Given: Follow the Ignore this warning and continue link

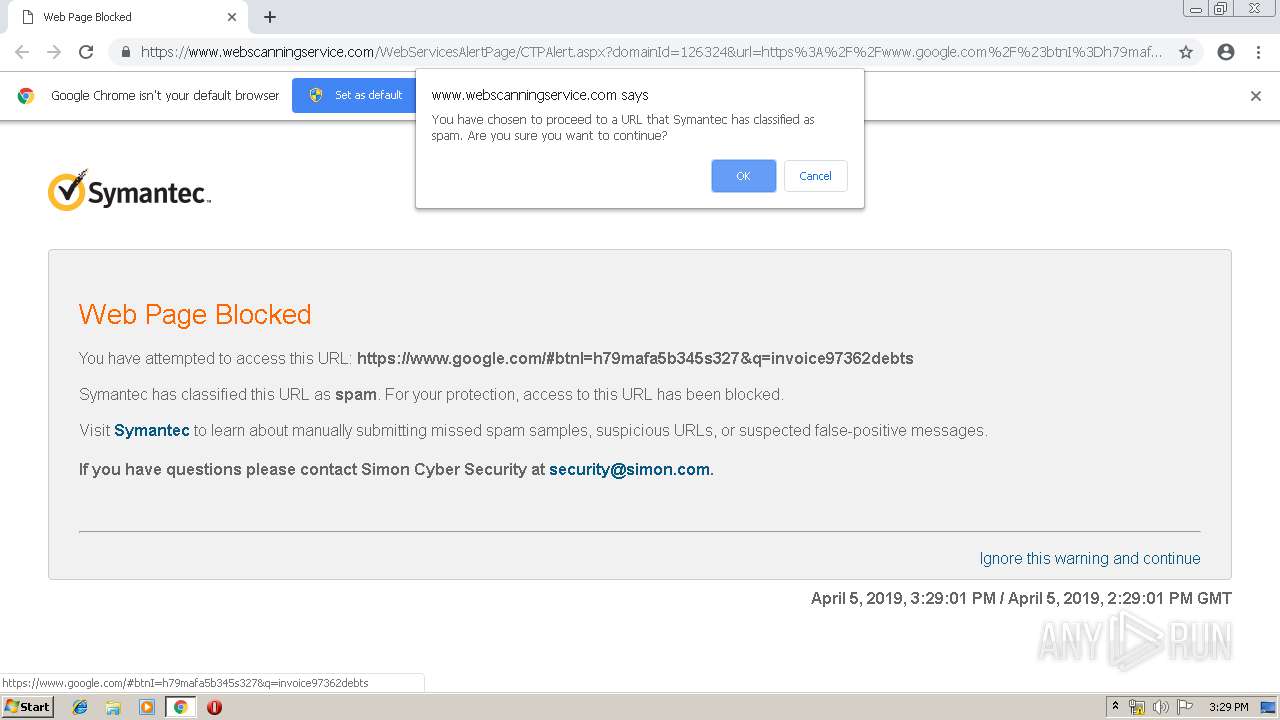Looking at the screenshot, I should coord(1090,558).
